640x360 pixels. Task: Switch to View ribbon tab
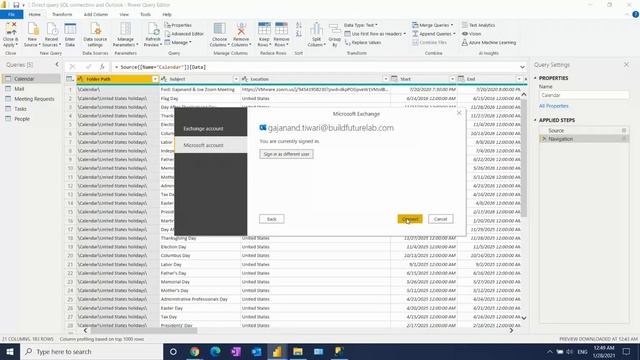[x=124, y=14]
